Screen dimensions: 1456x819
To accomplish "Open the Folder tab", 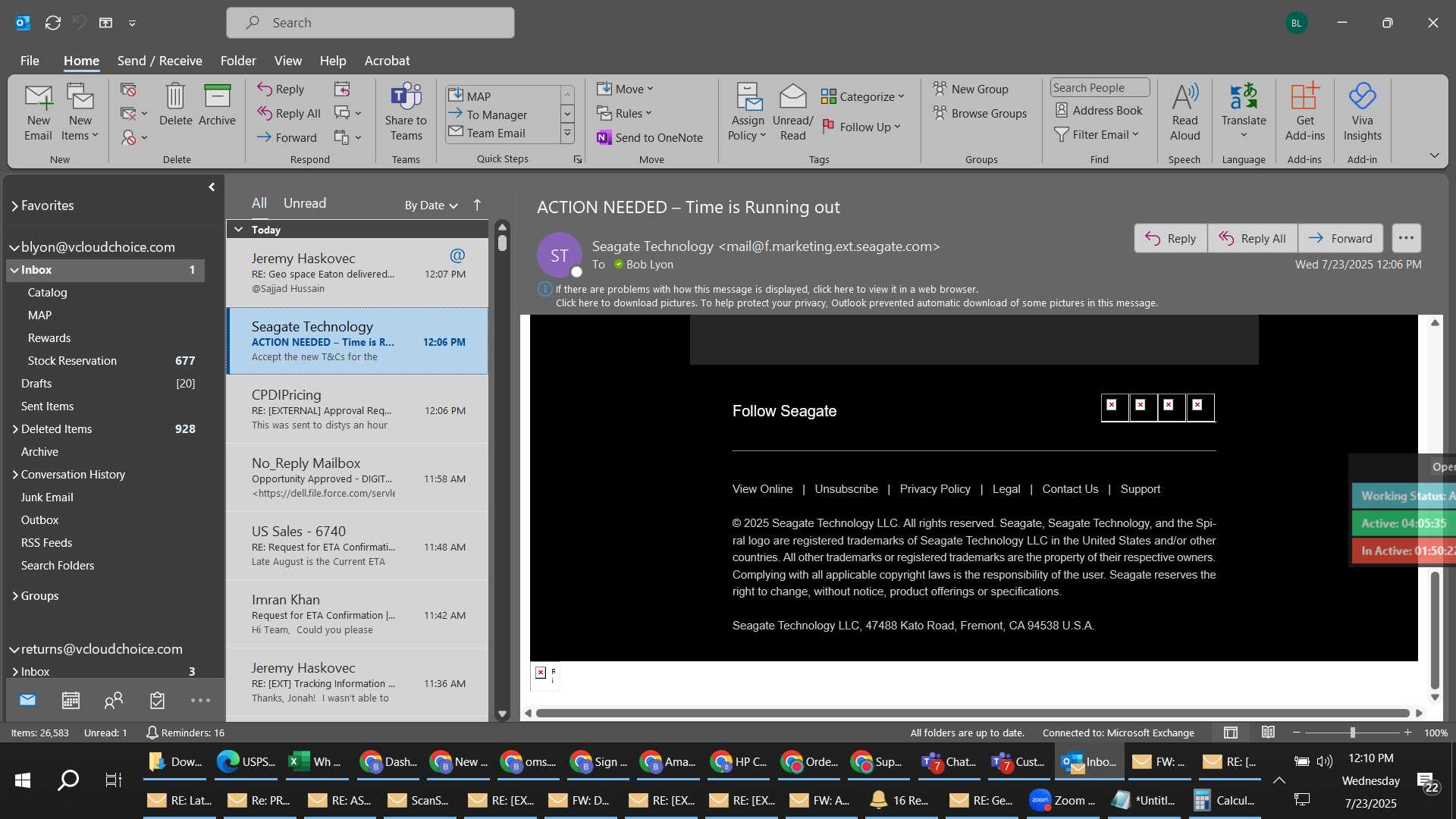I will click(237, 61).
